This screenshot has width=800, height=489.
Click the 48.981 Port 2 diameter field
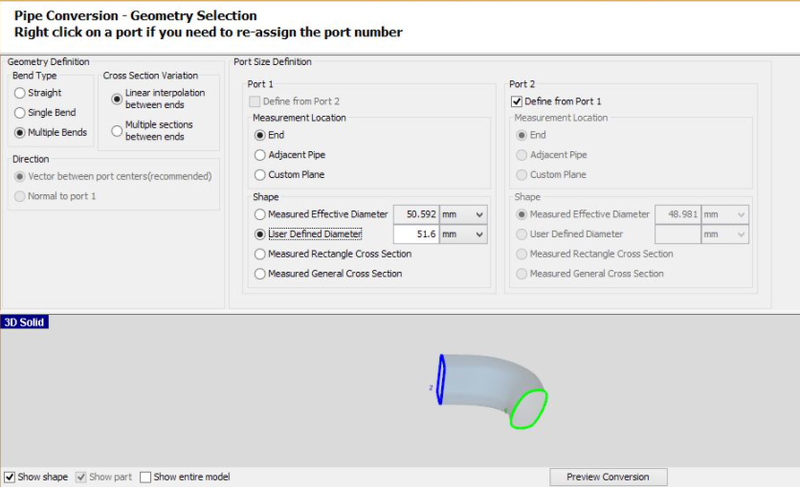point(678,214)
